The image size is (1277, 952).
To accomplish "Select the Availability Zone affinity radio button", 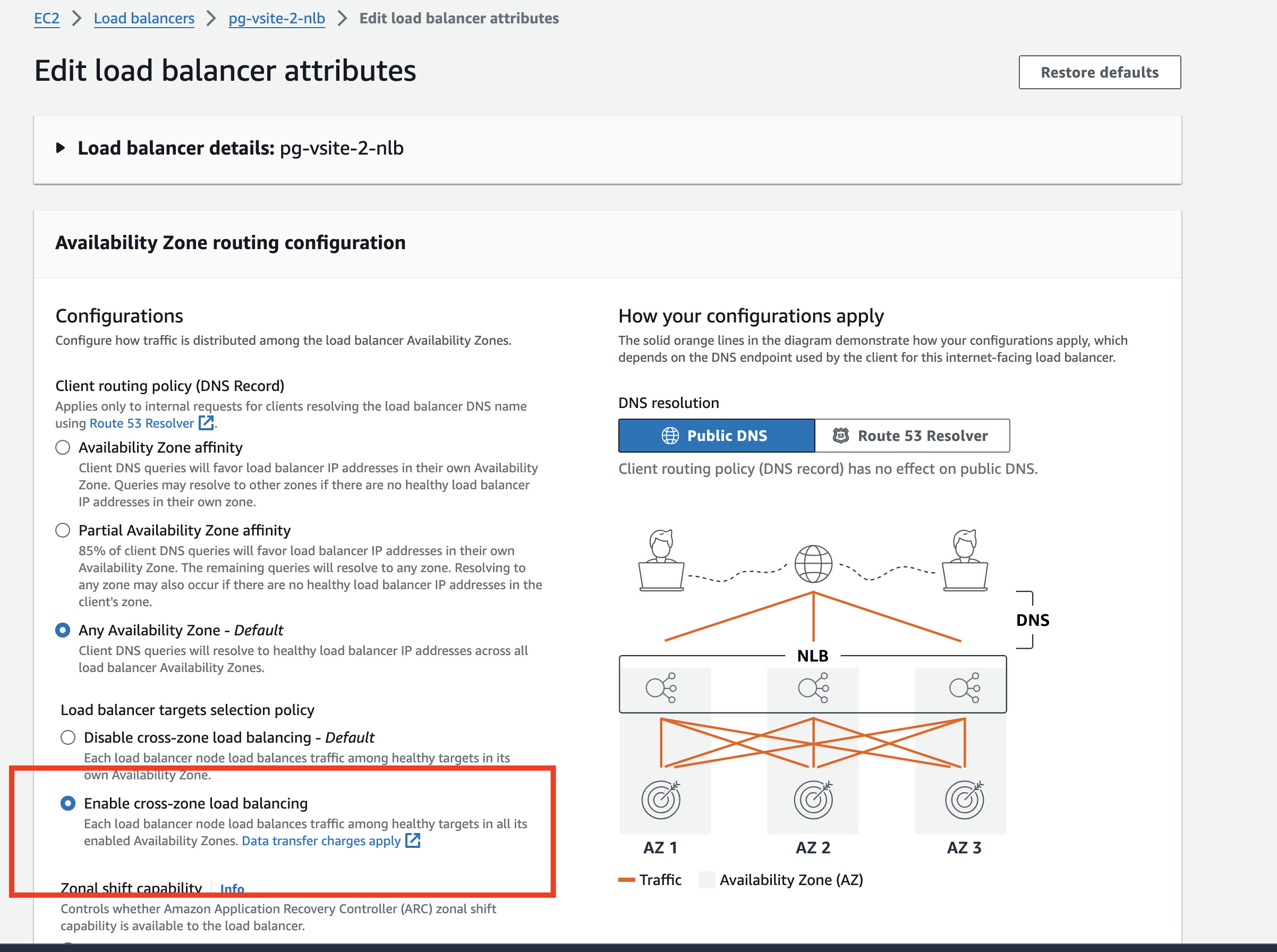I will (62, 447).
